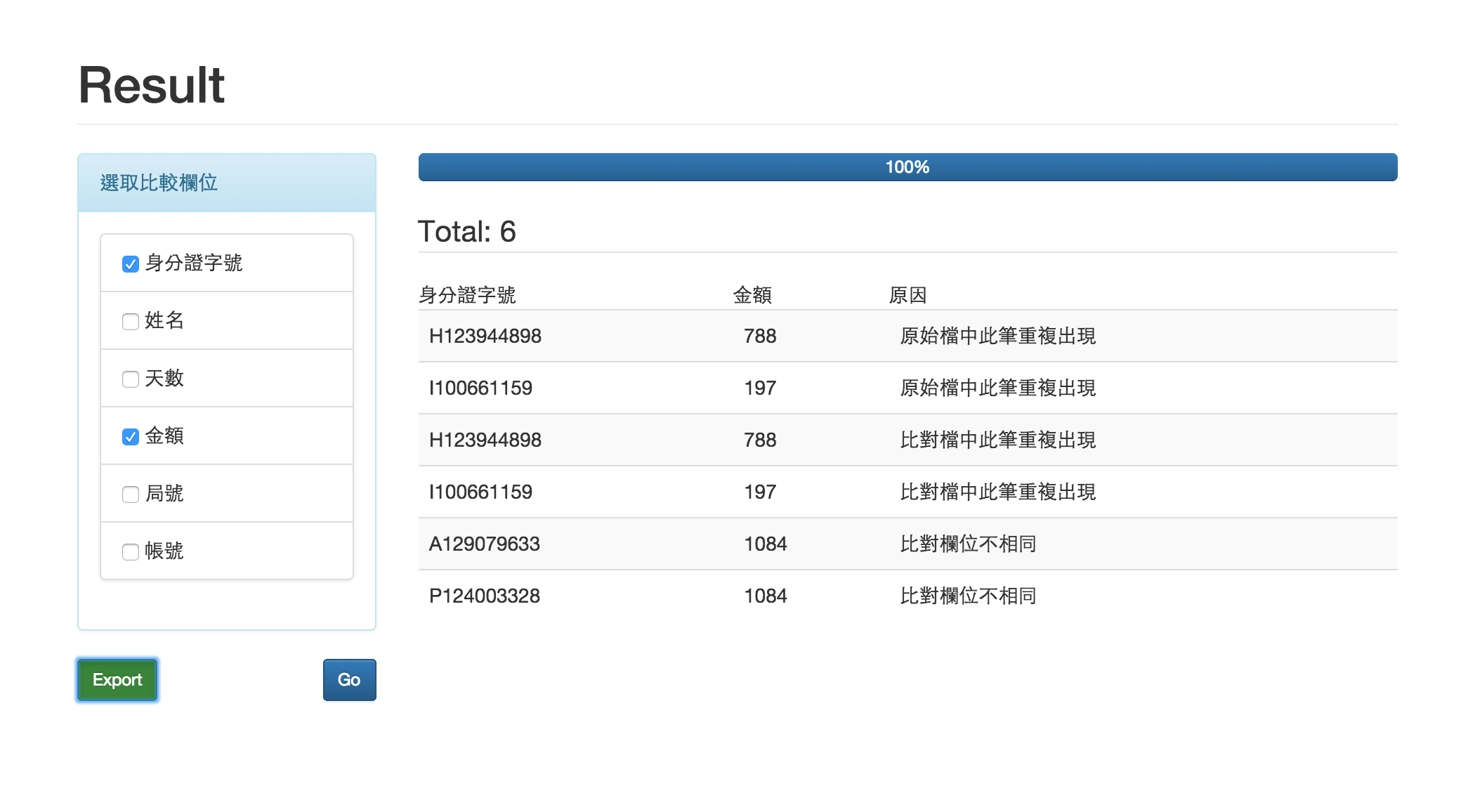Click the 姓名 label text
This screenshot has width=1475, height=812.
tap(164, 320)
